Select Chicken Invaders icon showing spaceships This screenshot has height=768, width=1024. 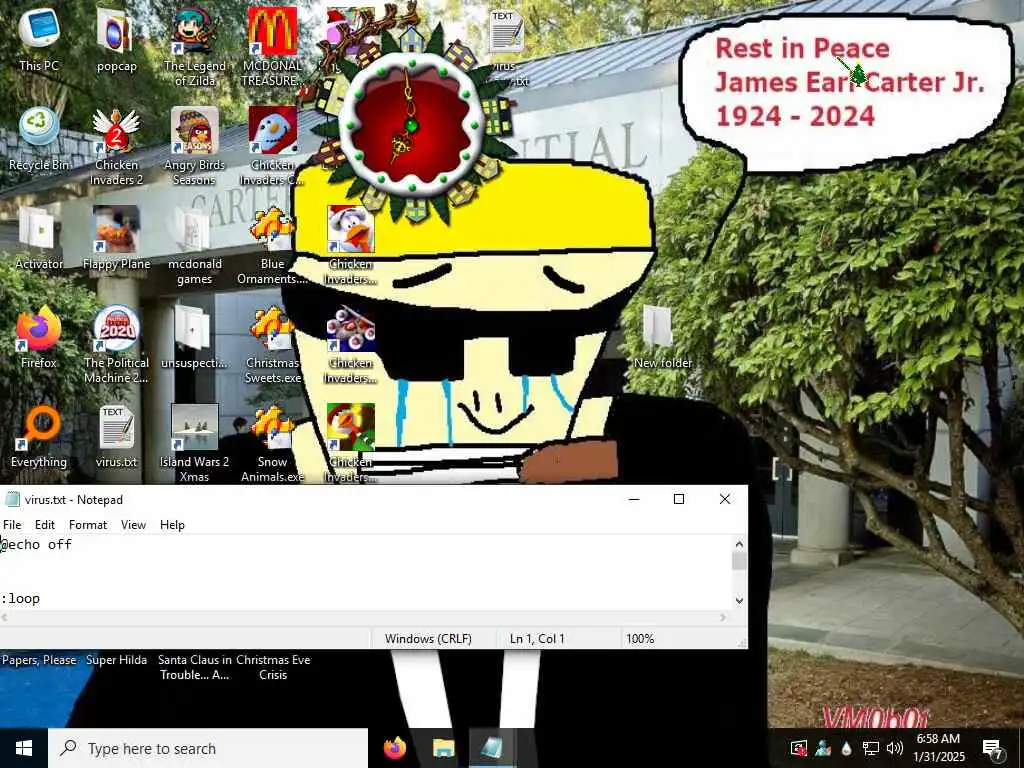[x=351, y=344]
